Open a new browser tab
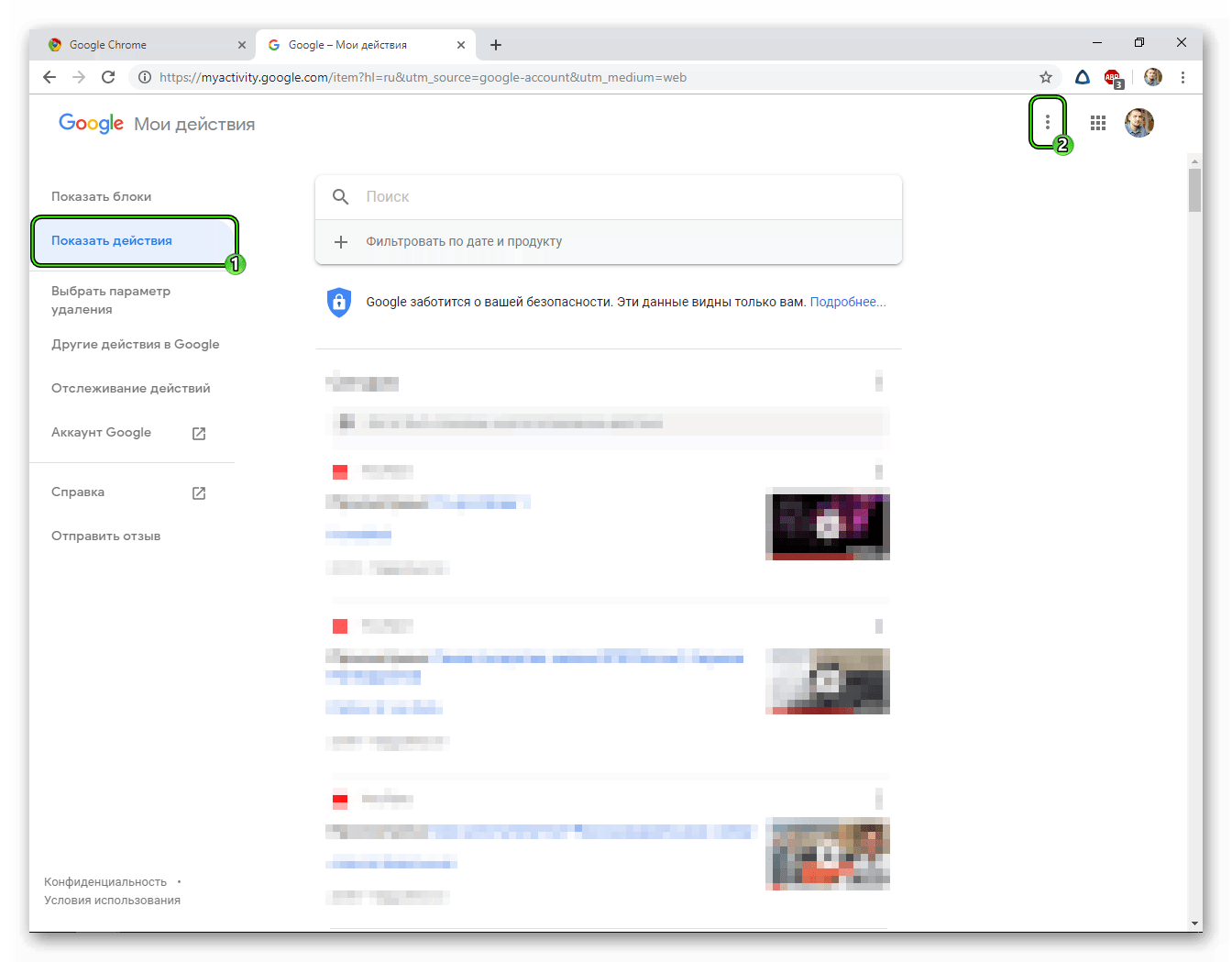The image size is (1232, 962). point(496,45)
